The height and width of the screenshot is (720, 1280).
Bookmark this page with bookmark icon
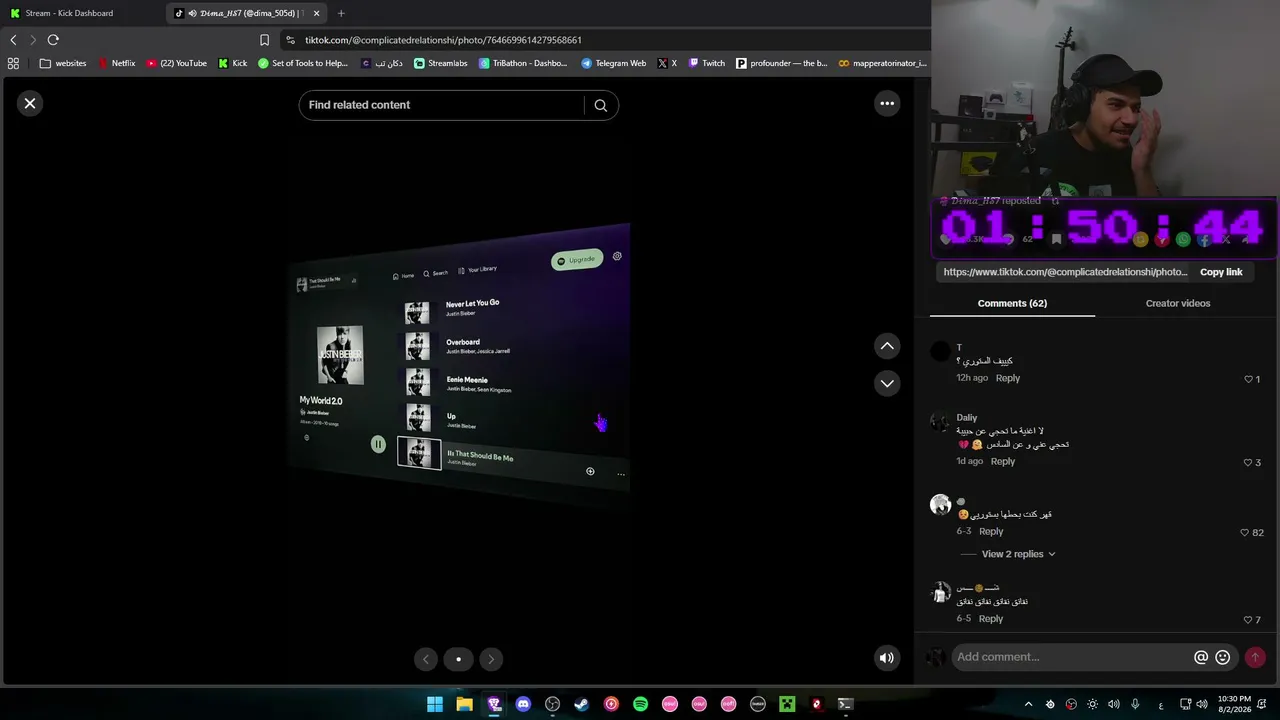click(264, 40)
